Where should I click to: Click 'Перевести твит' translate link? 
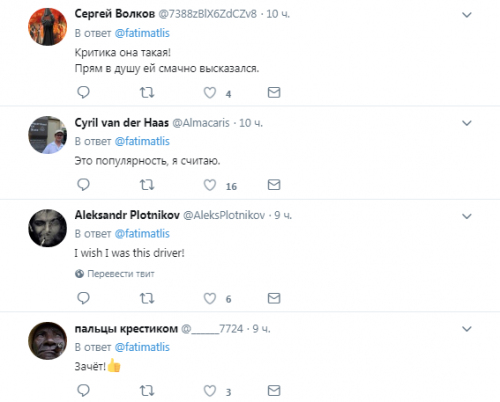point(115,274)
